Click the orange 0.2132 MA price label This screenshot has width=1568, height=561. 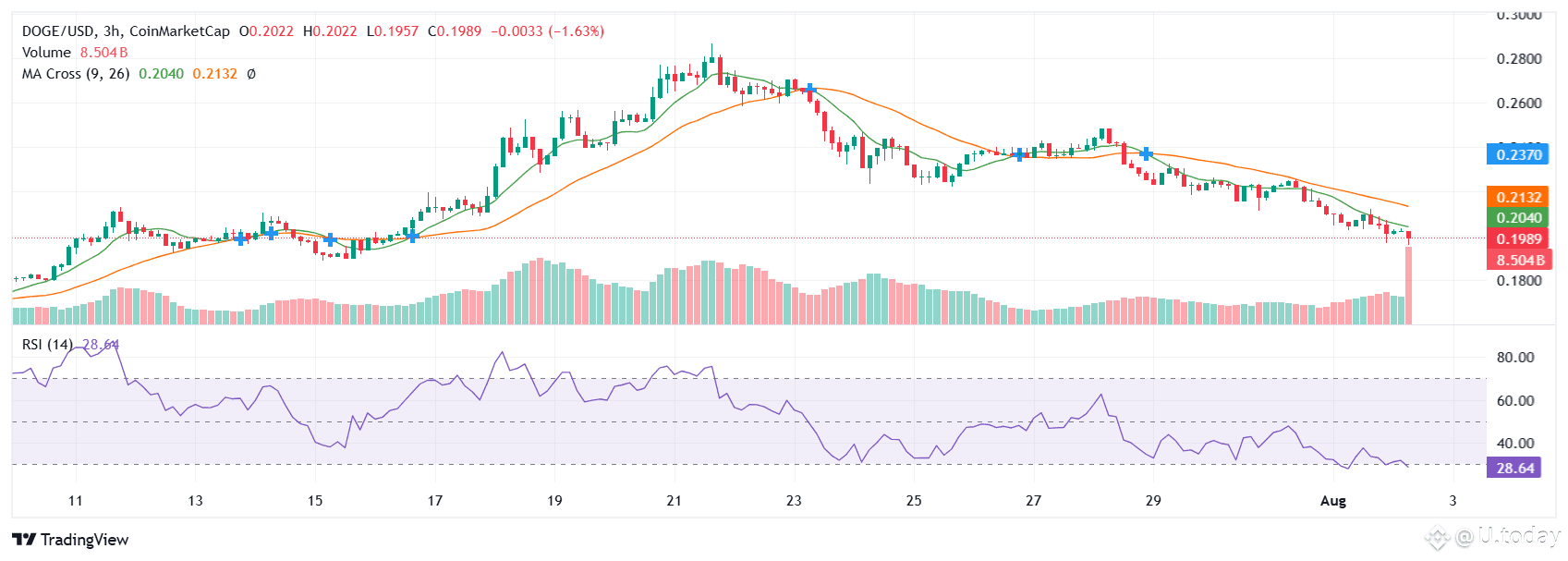tap(1517, 197)
